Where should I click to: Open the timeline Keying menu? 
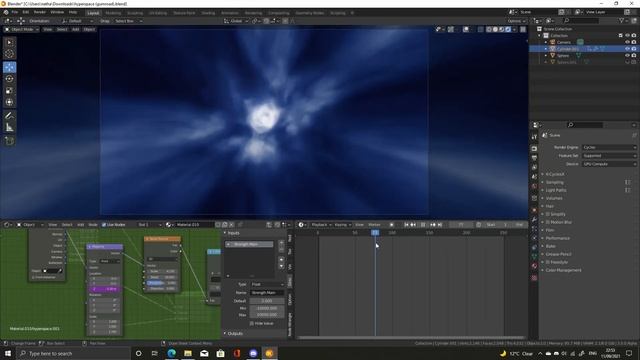click(342, 224)
